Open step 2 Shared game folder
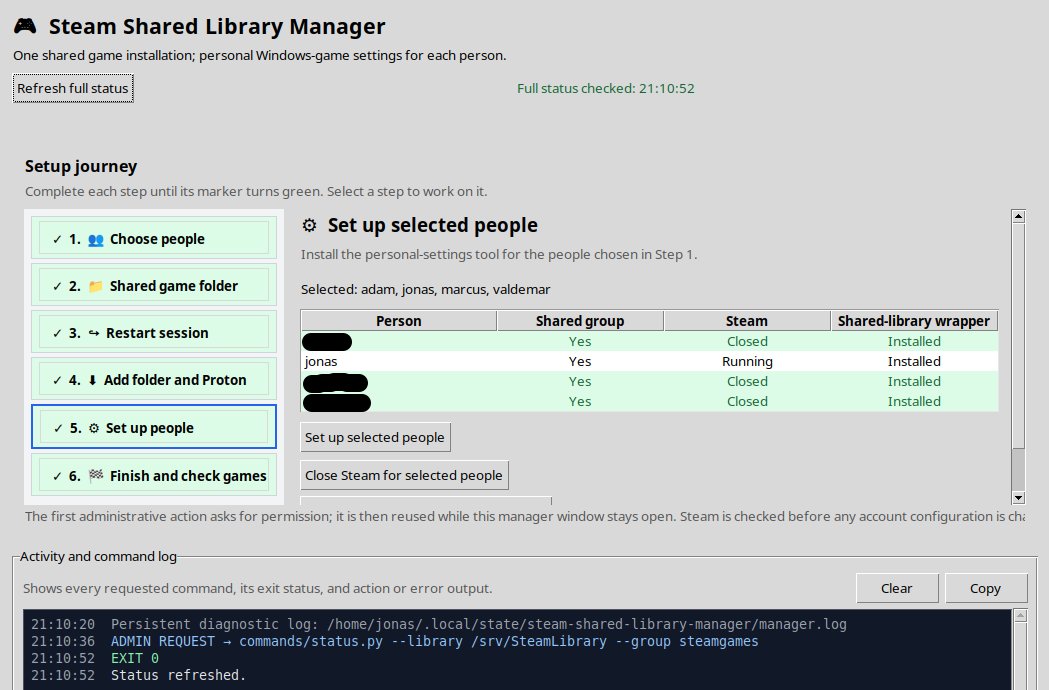Screen dimensions: 1049x690 [x=154, y=285]
